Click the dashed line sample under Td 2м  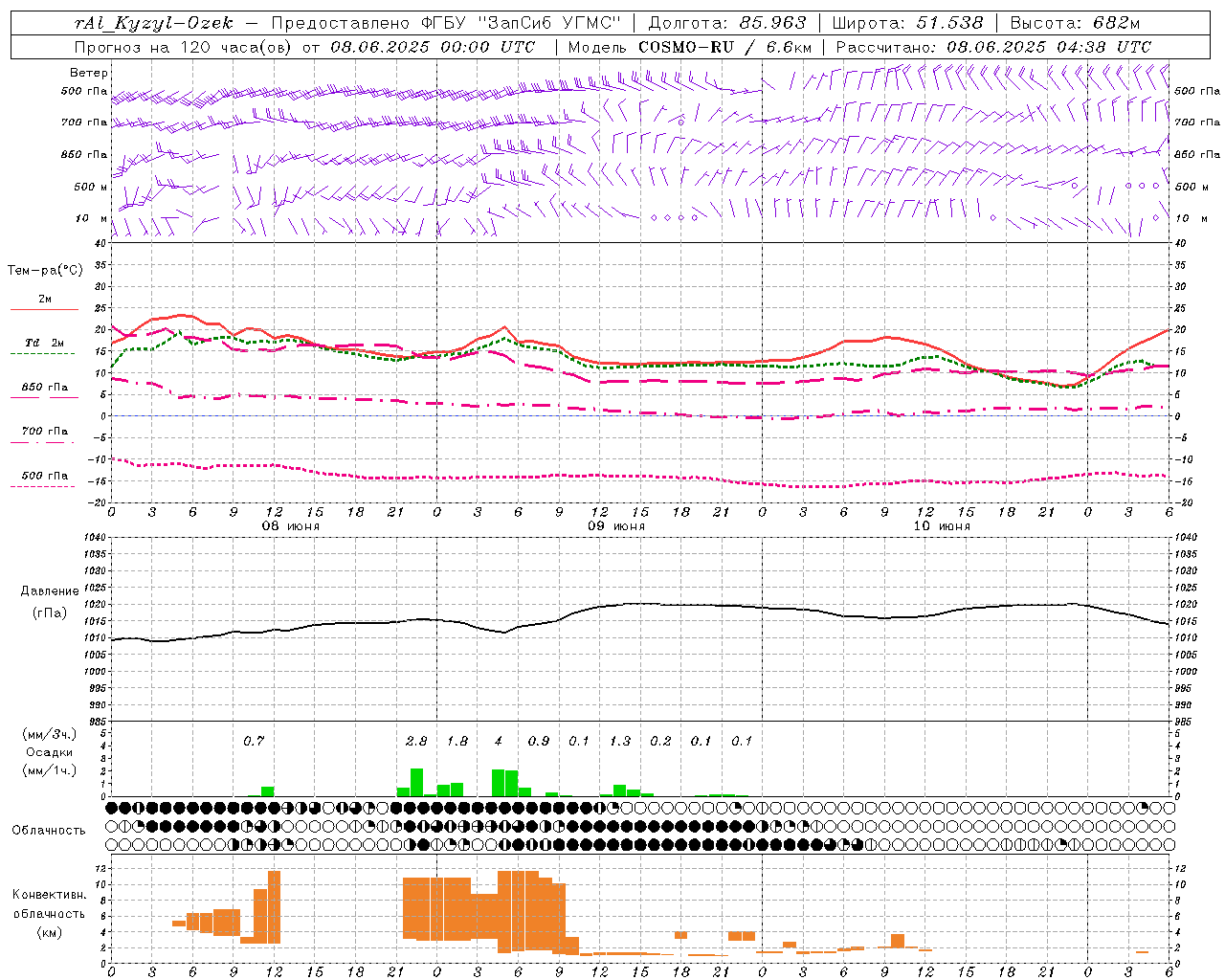(x=42, y=353)
